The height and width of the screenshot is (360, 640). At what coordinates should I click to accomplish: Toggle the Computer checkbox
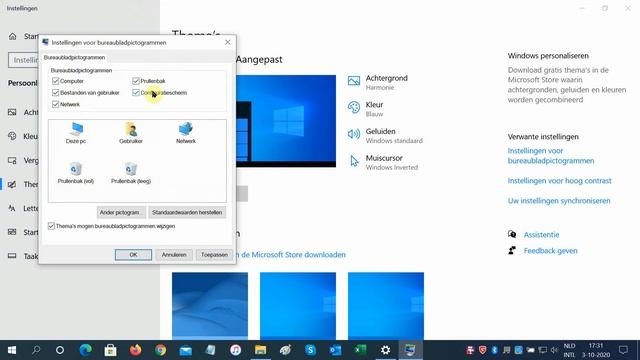pyautogui.click(x=56, y=81)
